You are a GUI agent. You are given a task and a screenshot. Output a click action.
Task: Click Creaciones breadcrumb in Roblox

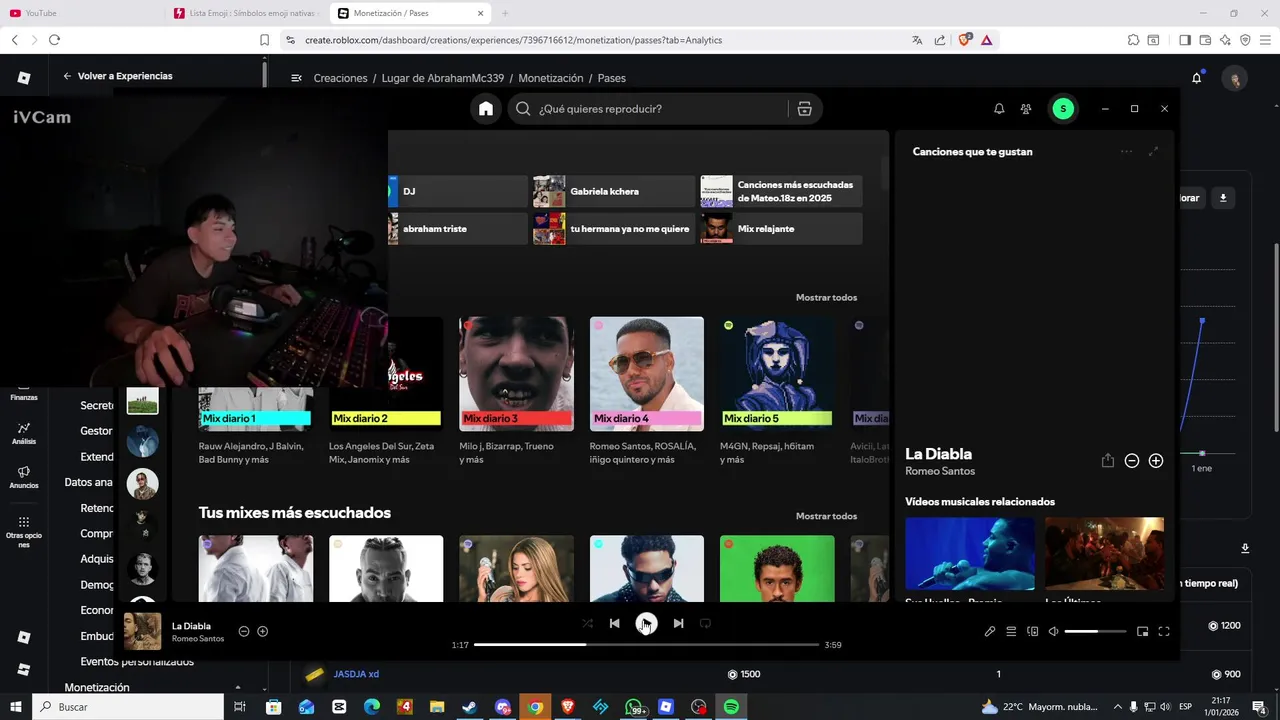pyautogui.click(x=340, y=78)
